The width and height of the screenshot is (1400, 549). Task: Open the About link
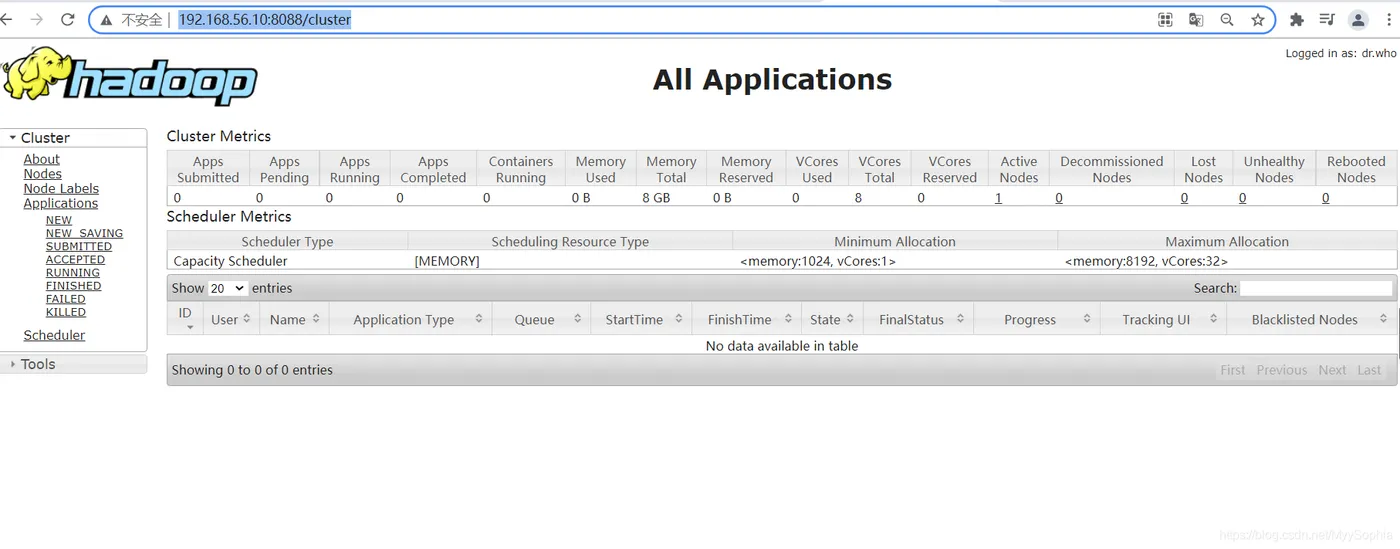click(42, 159)
